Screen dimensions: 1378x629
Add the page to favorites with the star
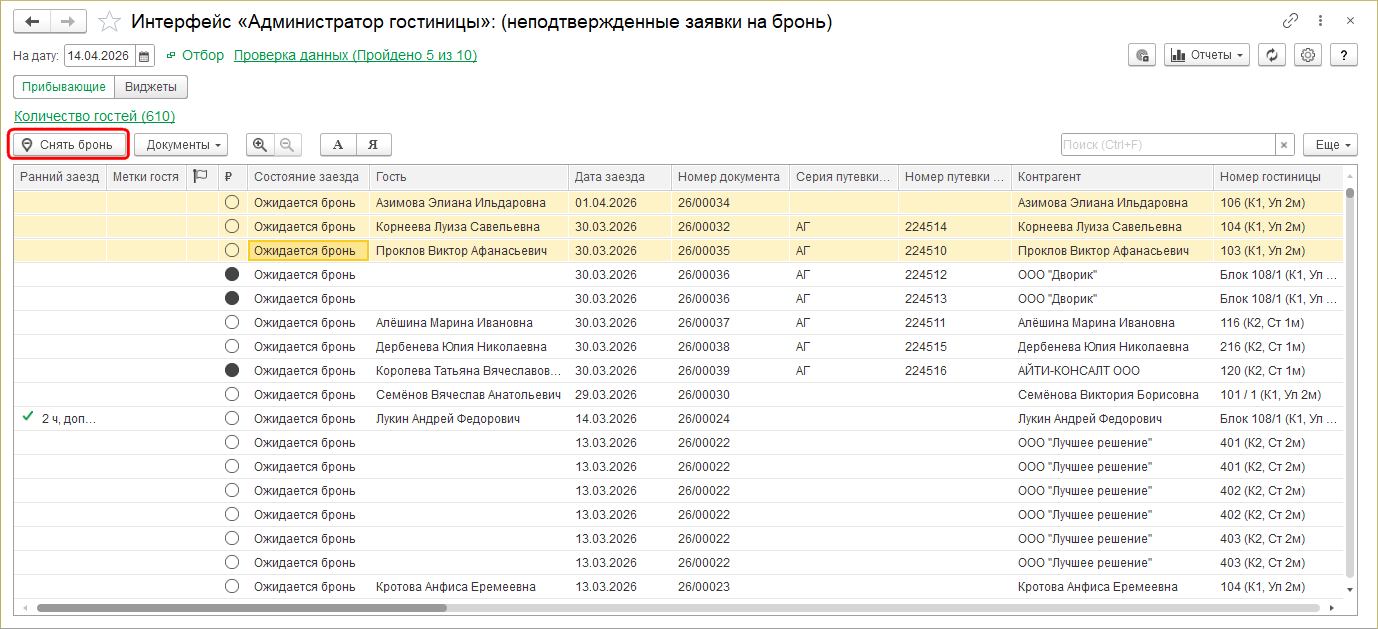click(x=110, y=21)
